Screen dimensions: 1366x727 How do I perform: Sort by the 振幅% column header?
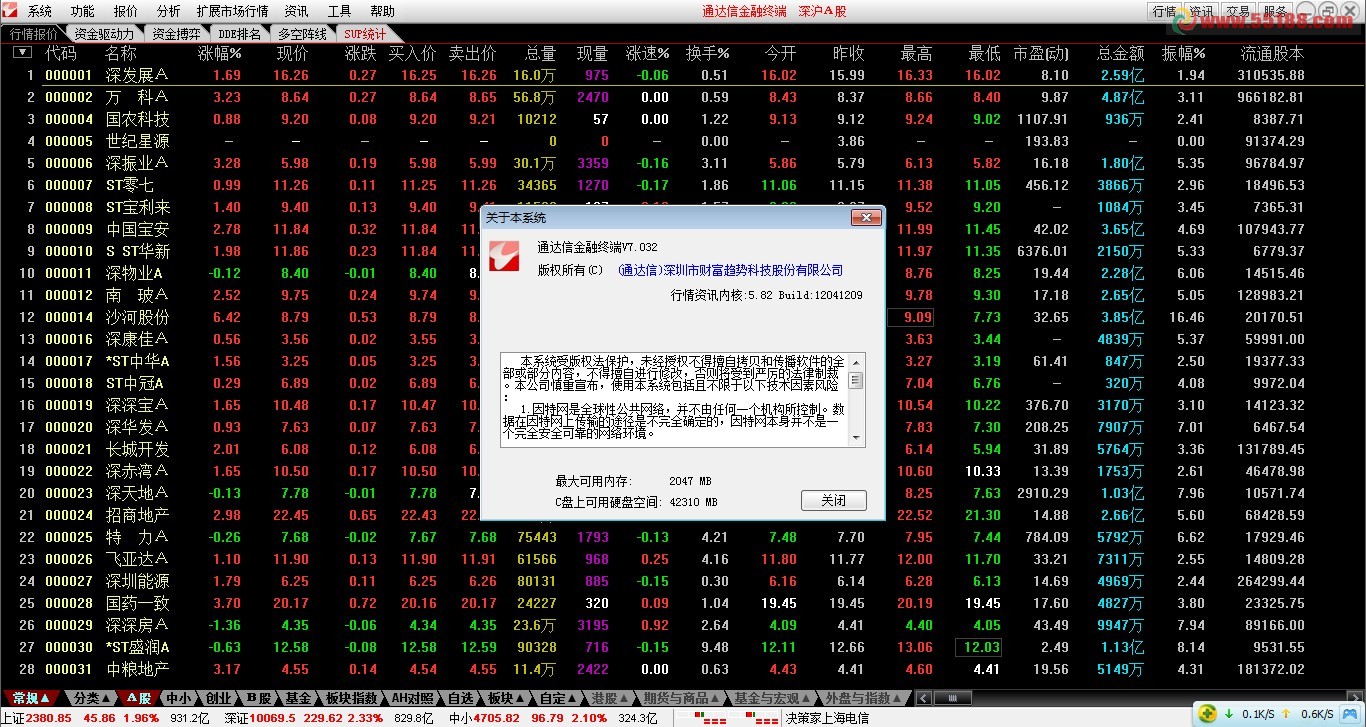click(x=1183, y=53)
